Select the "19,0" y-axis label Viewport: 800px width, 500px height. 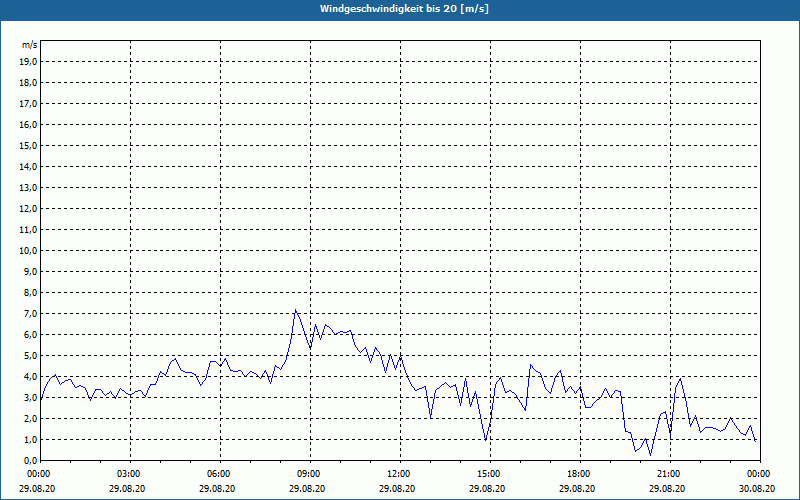coord(29,62)
